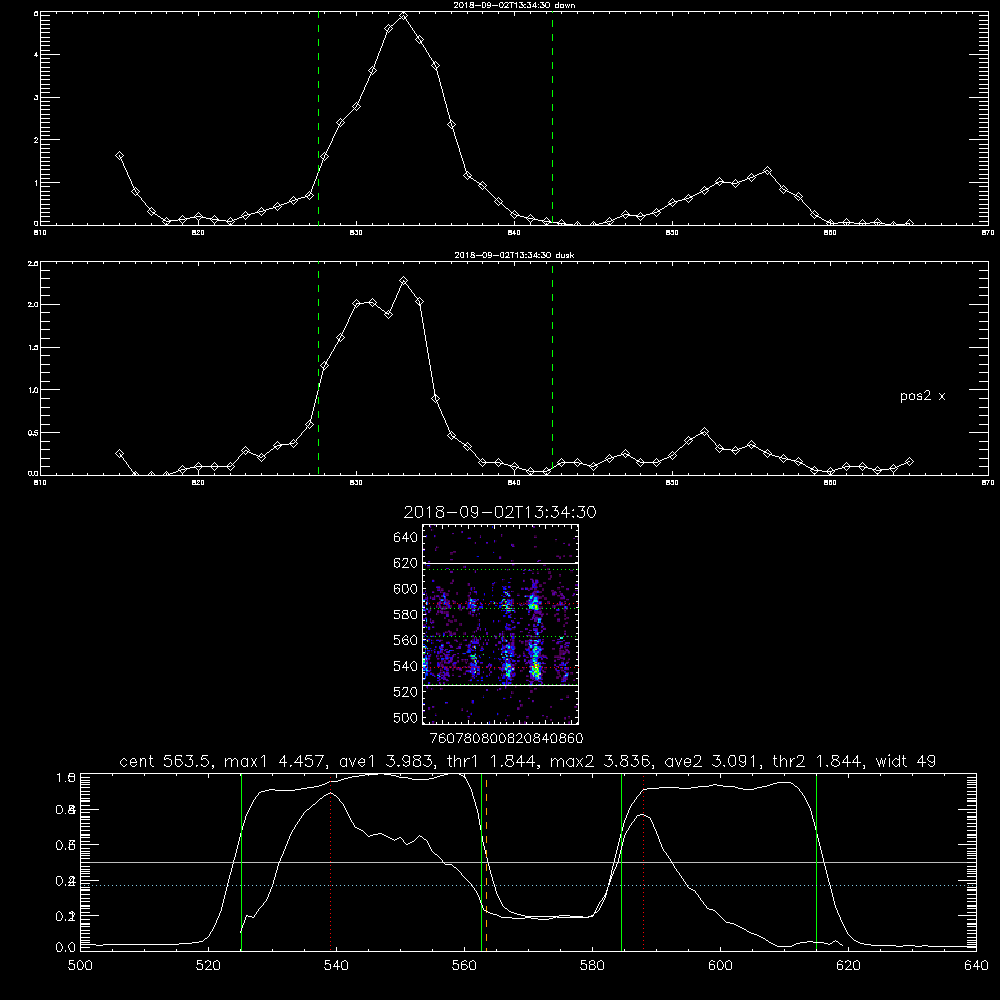The width and height of the screenshot is (1000, 1000).
Task: Click the "pos2 x" label
Action: (922, 396)
